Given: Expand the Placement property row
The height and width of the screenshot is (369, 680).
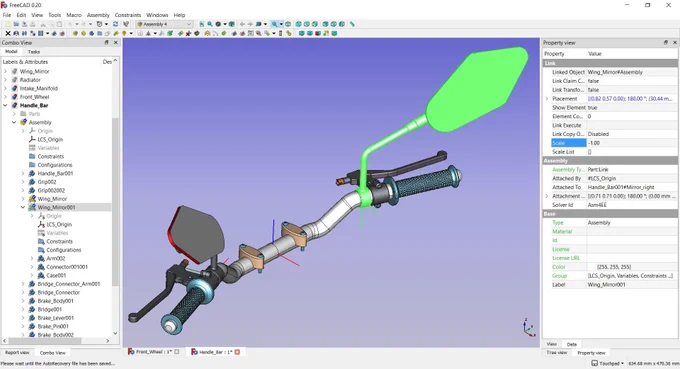Looking at the screenshot, I should (x=547, y=99).
